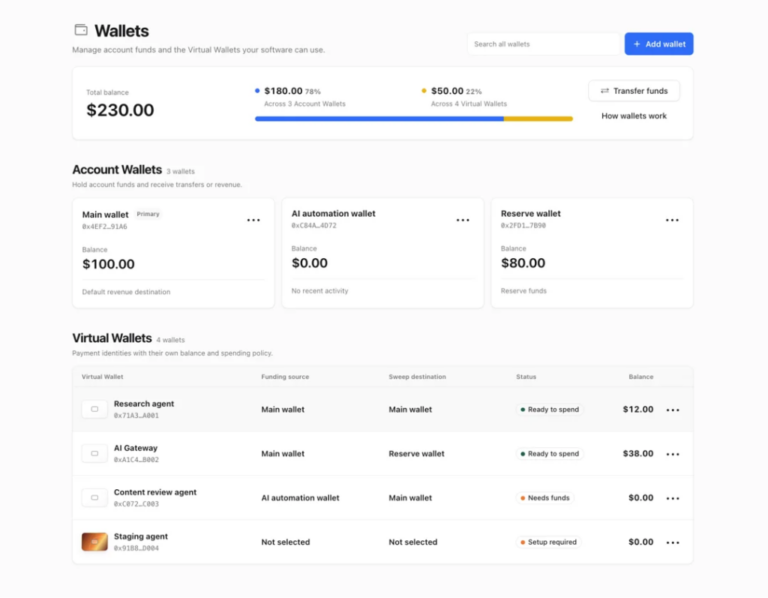This screenshot has width=768, height=598.
Task: Click address 0x71A3…A001
Action: (x=136, y=415)
